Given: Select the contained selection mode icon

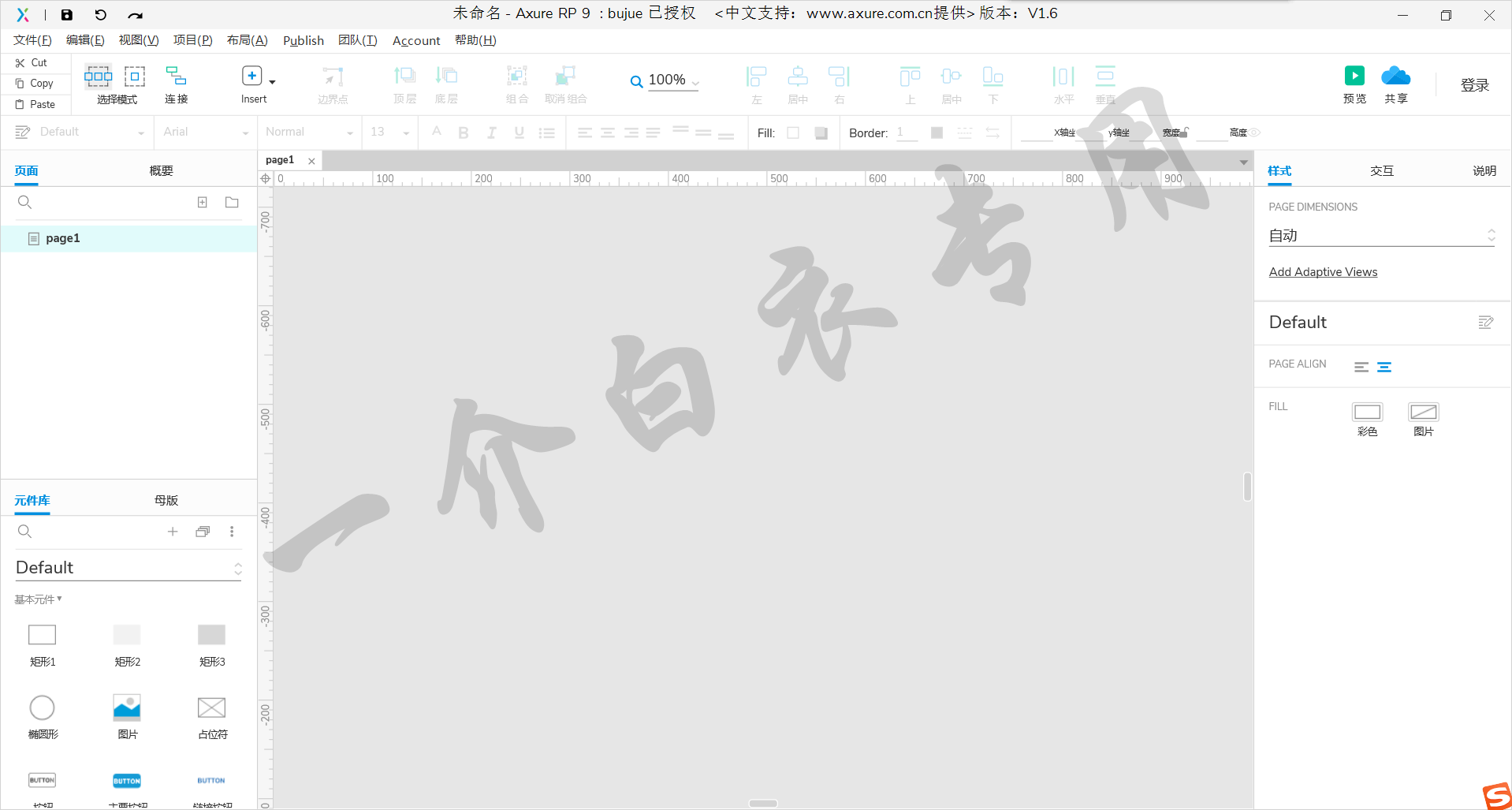Looking at the screenshot, I should [135, 77].
